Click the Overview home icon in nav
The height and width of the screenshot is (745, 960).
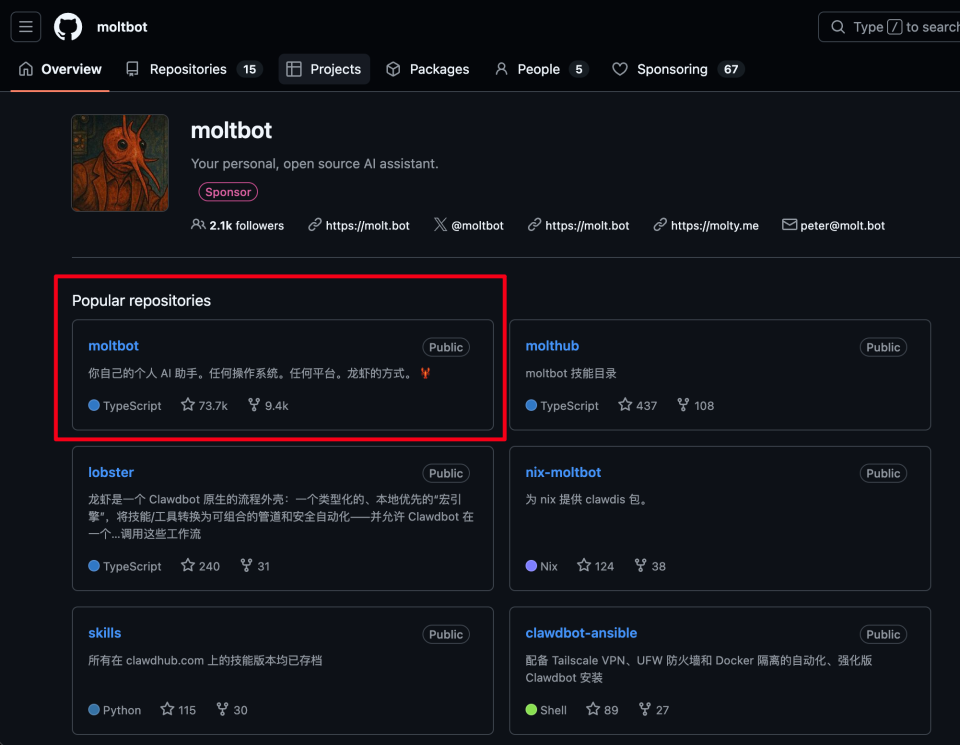point(26,69)
